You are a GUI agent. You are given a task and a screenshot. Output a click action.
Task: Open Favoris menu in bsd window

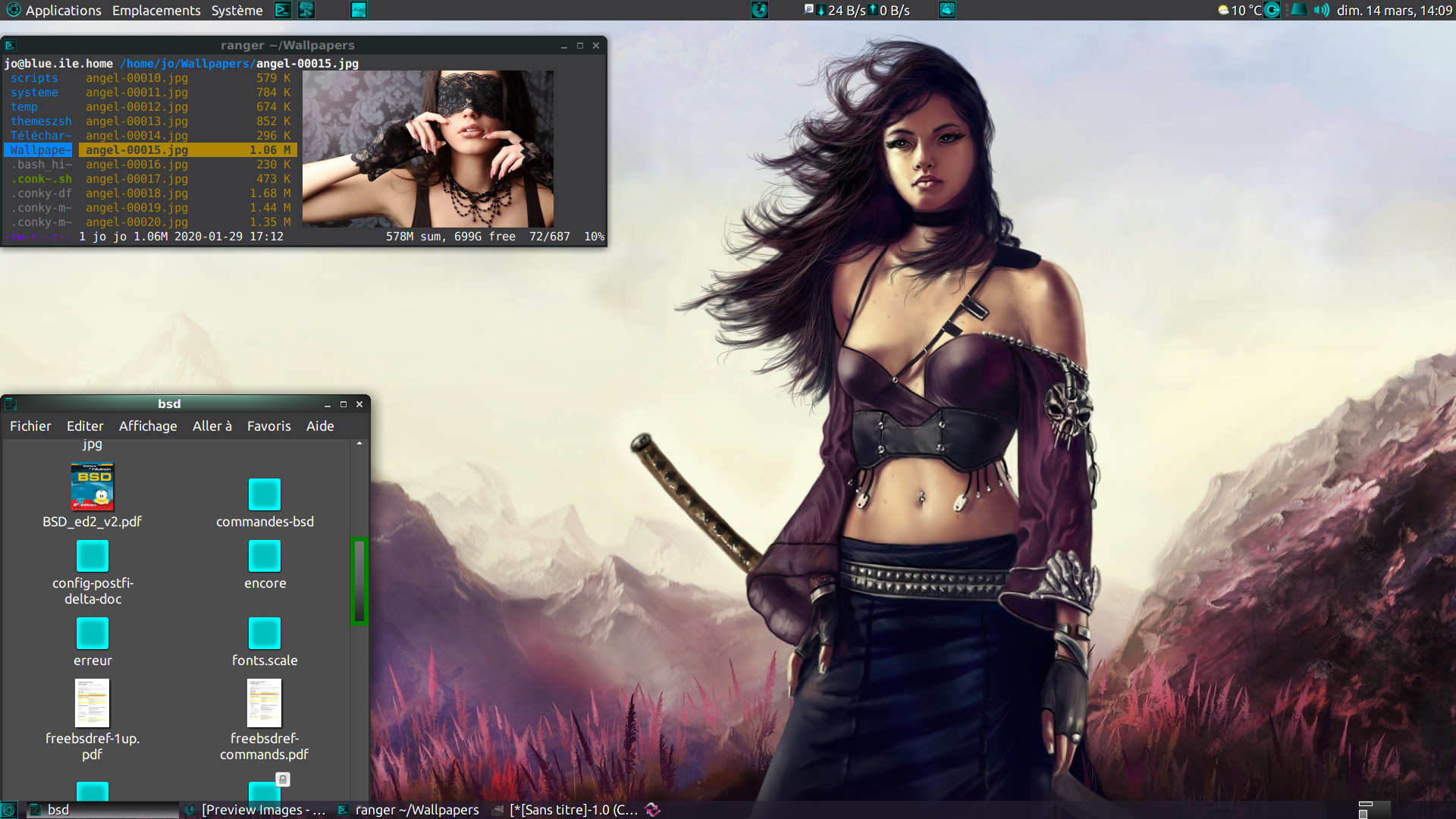[x=269, y=426]
